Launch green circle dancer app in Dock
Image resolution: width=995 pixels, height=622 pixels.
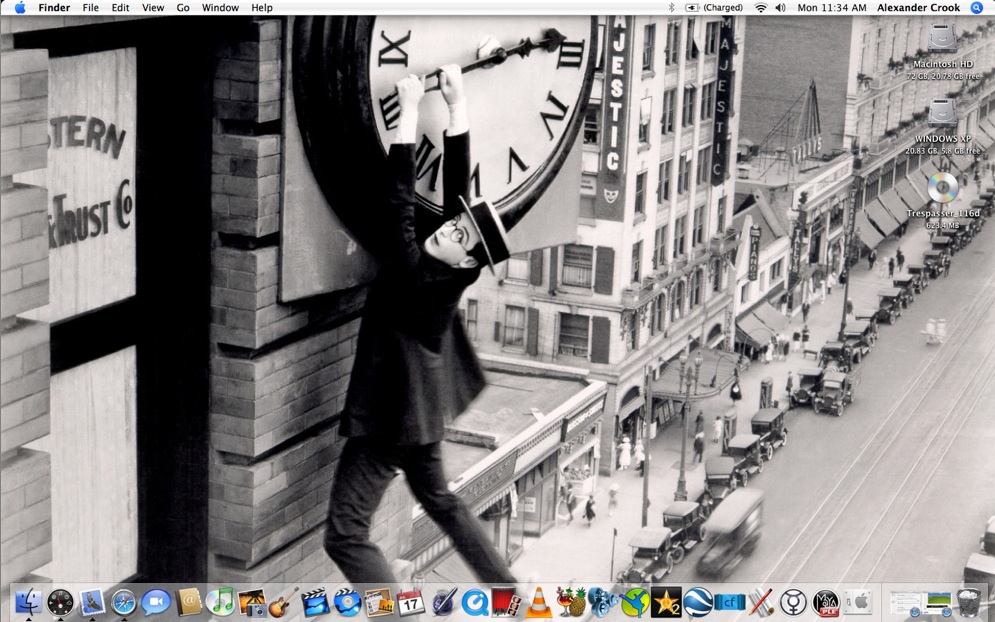tap(635, 602)
